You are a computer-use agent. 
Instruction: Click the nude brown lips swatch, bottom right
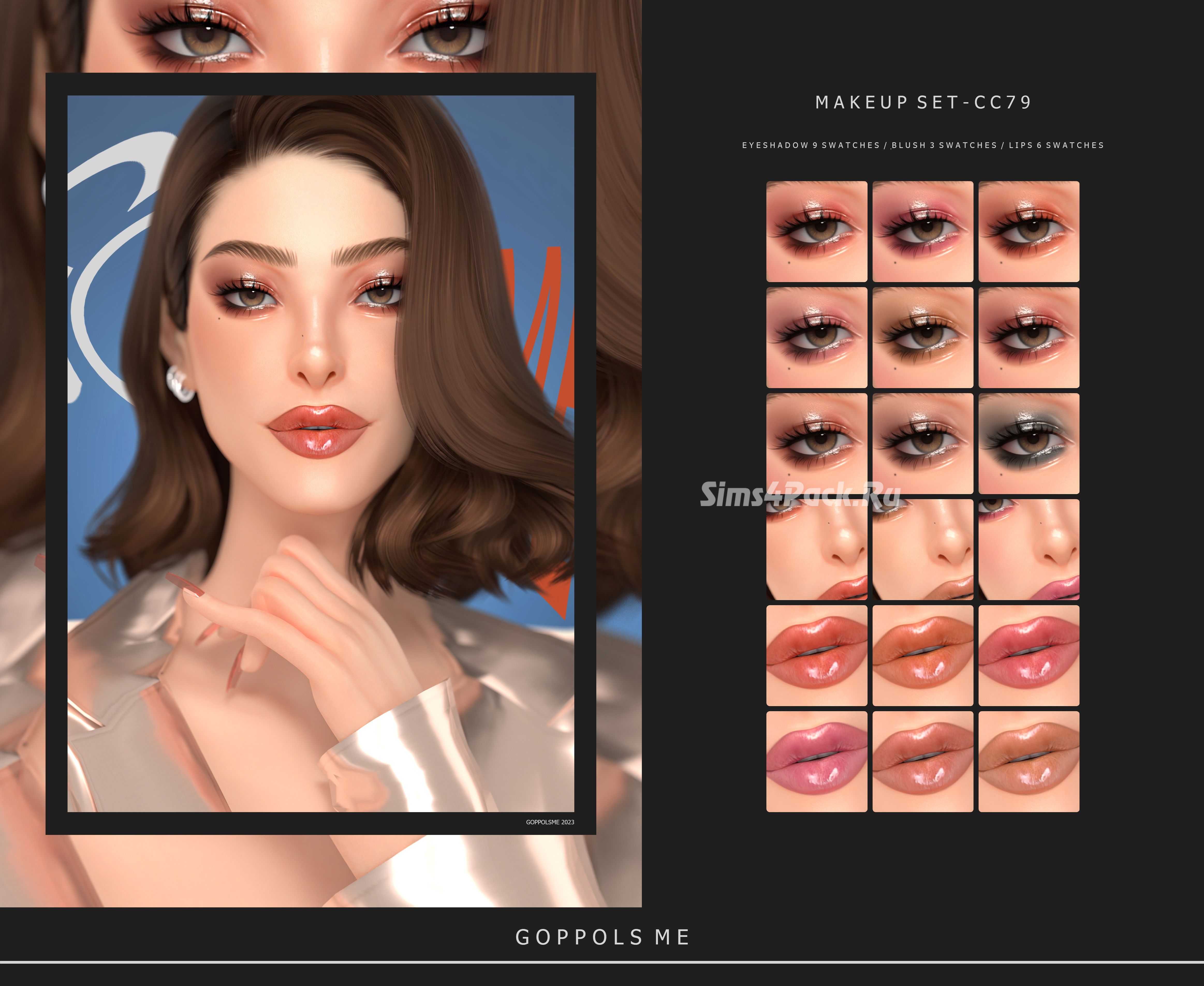[1029, 761]
